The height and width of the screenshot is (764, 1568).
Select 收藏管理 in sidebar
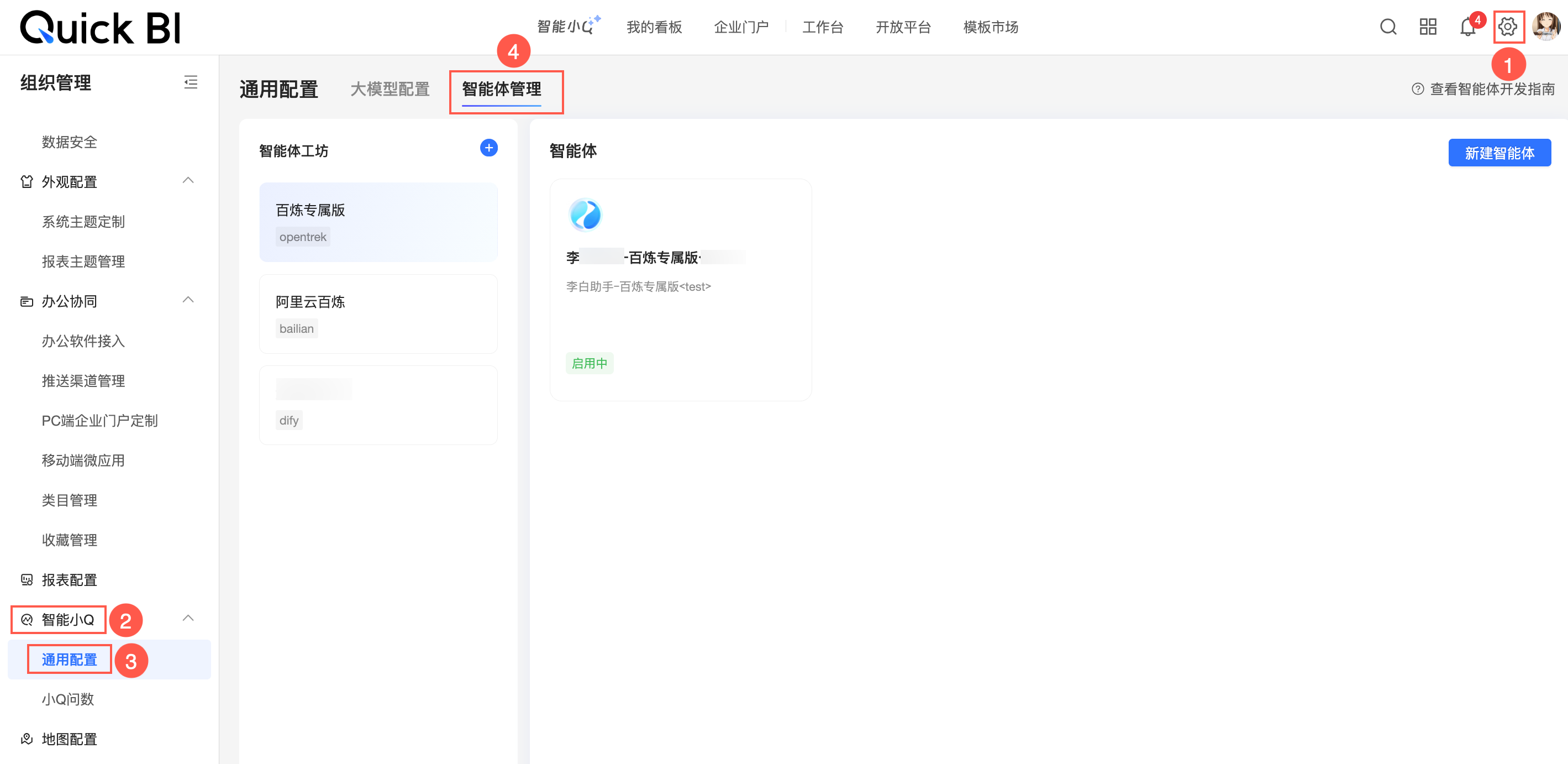point(70,540)
